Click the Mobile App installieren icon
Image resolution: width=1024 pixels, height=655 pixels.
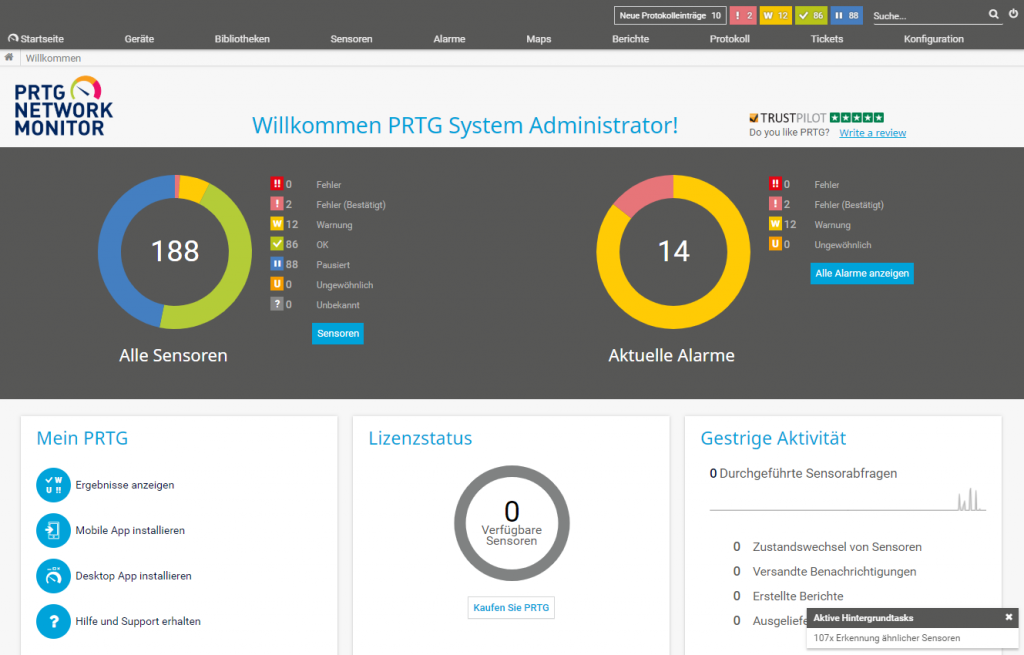[53, 530]
